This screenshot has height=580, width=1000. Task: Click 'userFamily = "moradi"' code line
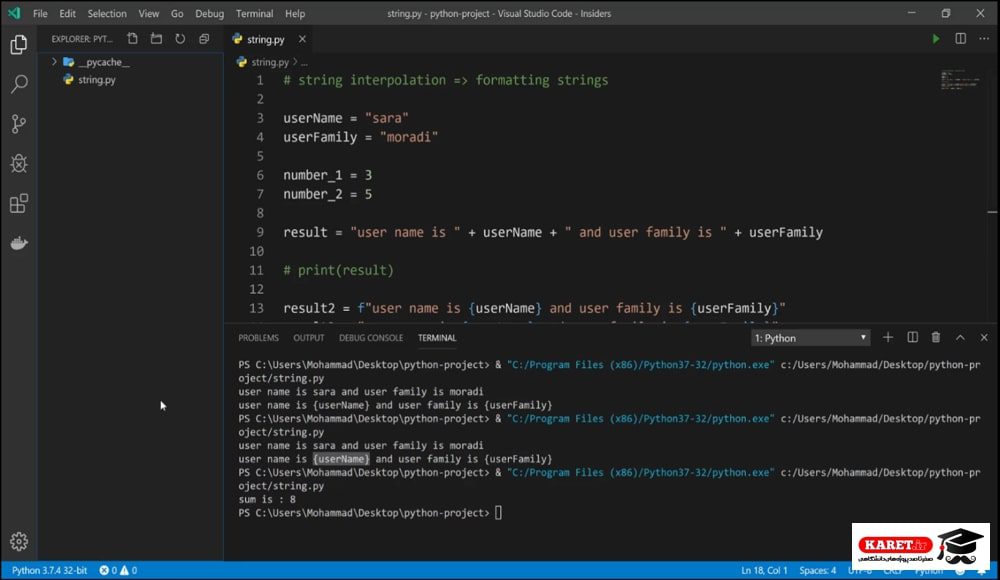[x=360, y=137]
